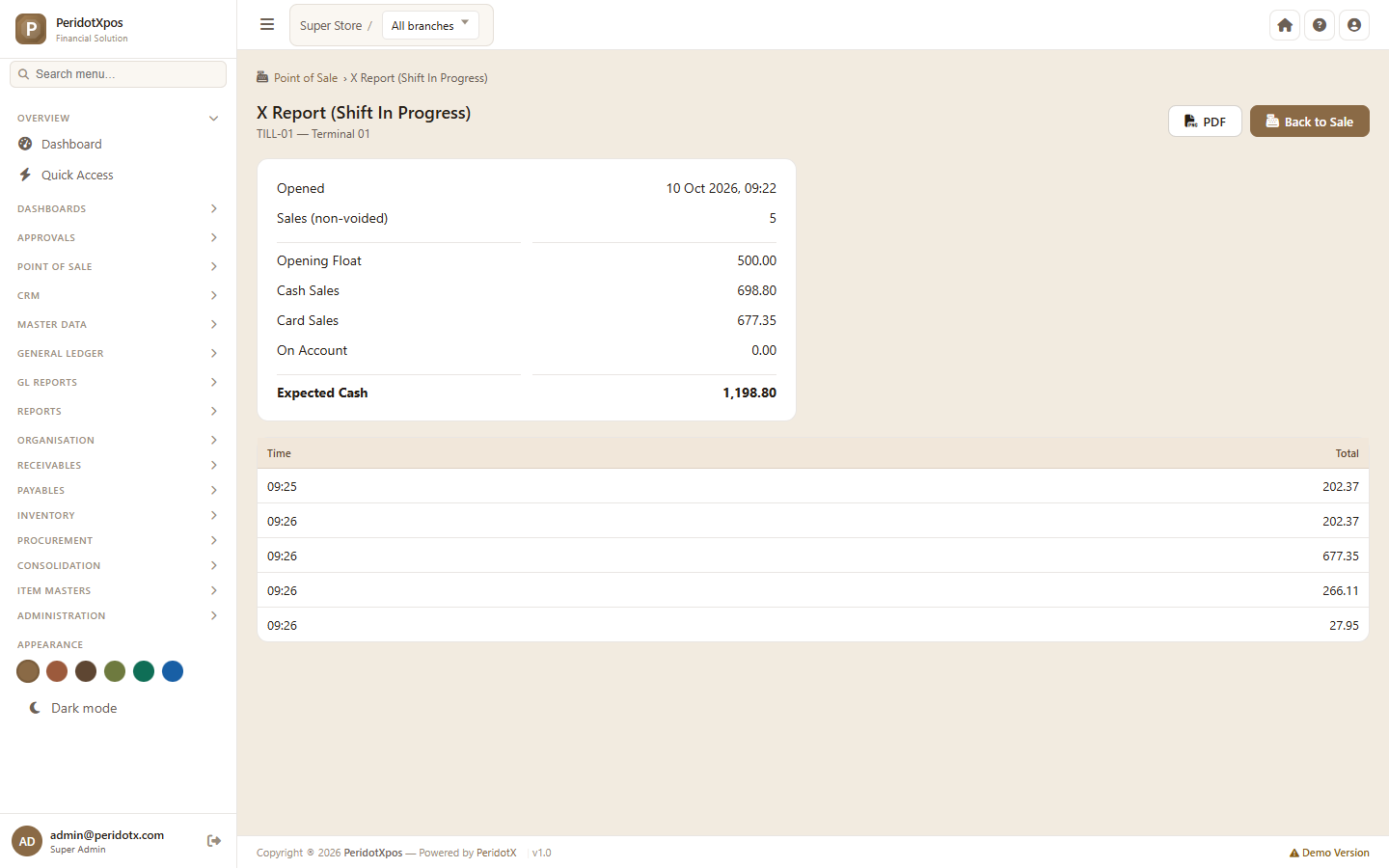Viewport: 1389px width, 868px height.
Task: Click the Time column header
Action: click(279, 453)
